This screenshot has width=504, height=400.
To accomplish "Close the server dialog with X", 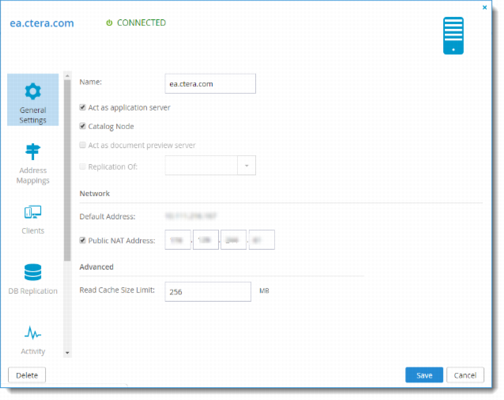I will click(x=485, y=7).
